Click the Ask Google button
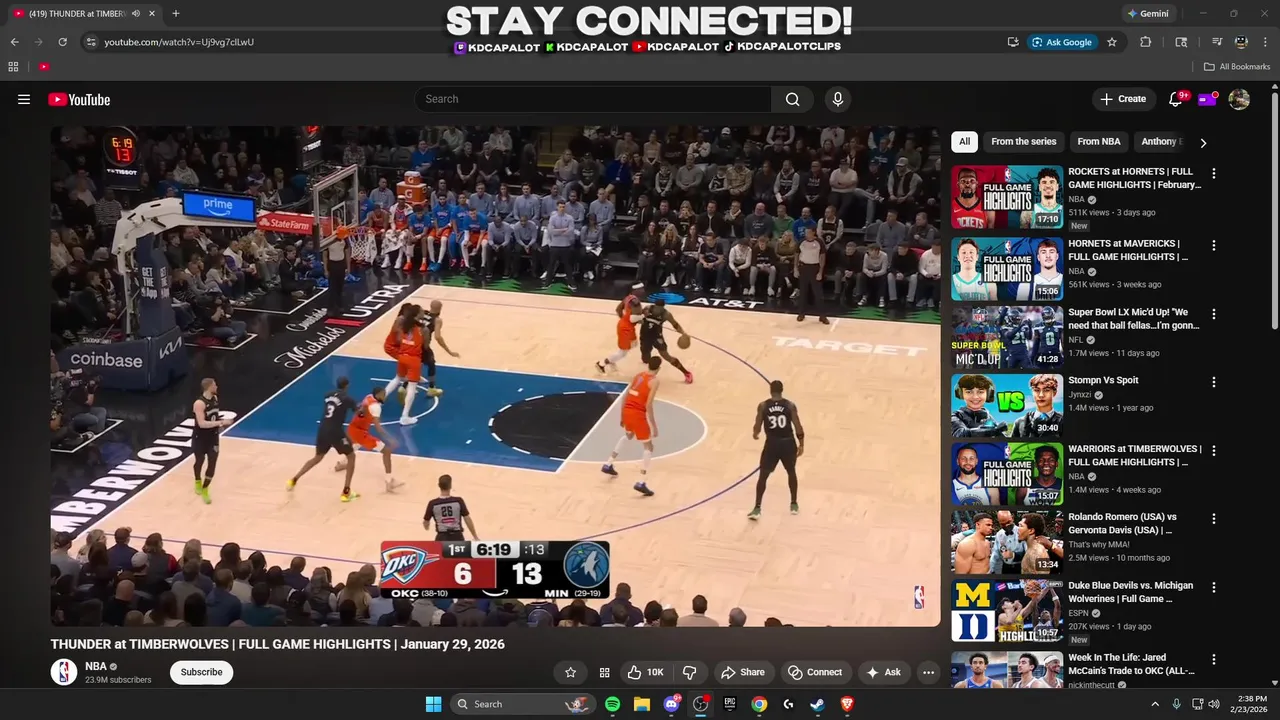The width and height of the screenshot is (1280, 720). pyautogui.click(x=1062, y=42)
